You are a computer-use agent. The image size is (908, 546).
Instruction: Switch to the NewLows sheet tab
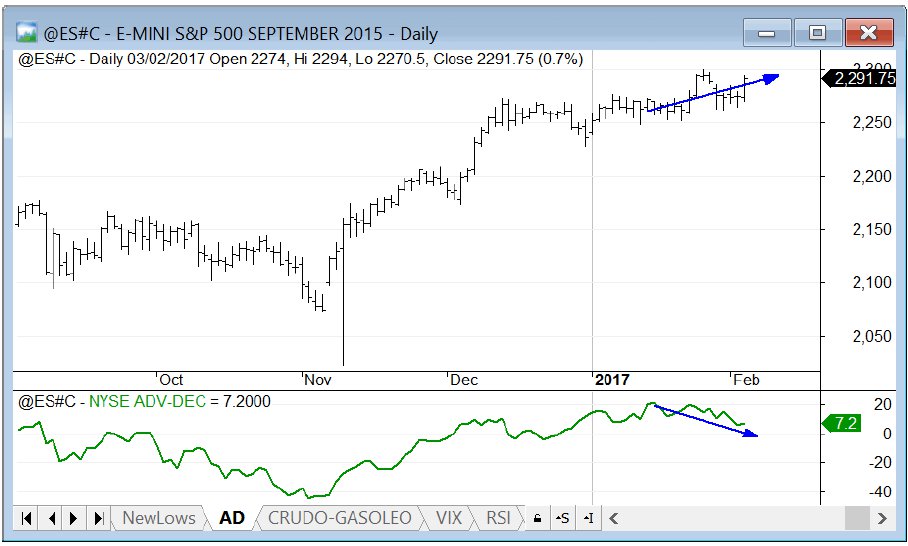click(159, 518)
